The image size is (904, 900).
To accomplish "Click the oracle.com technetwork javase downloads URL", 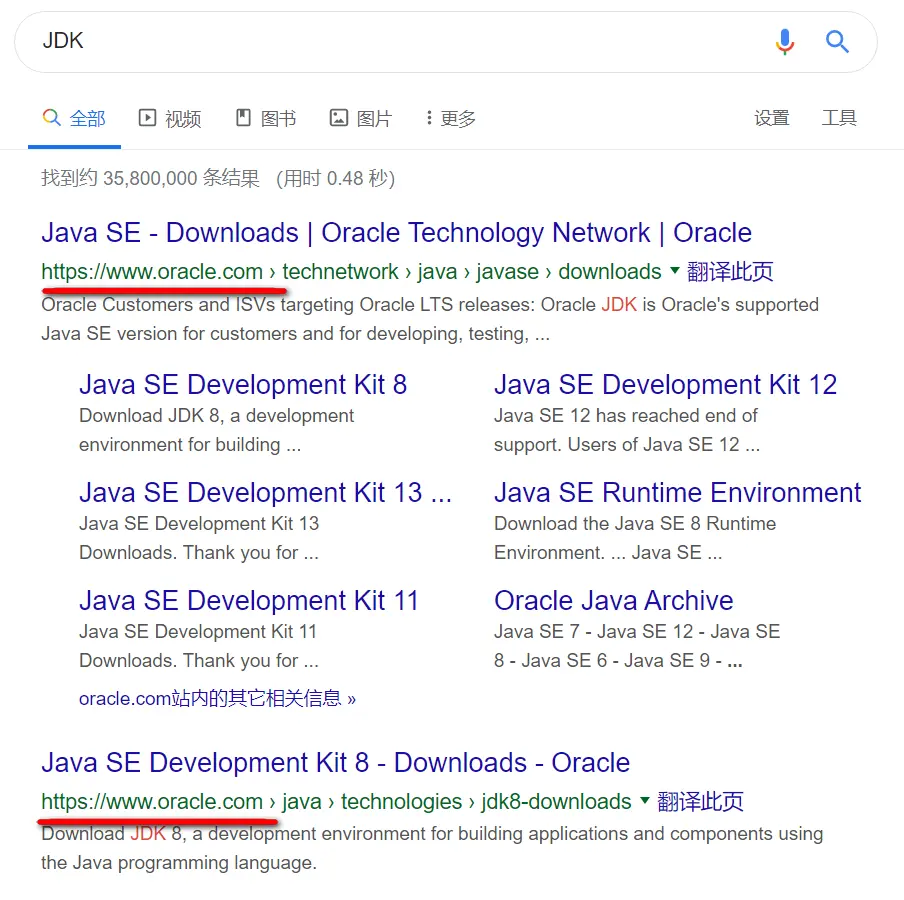I will [352, 272].
